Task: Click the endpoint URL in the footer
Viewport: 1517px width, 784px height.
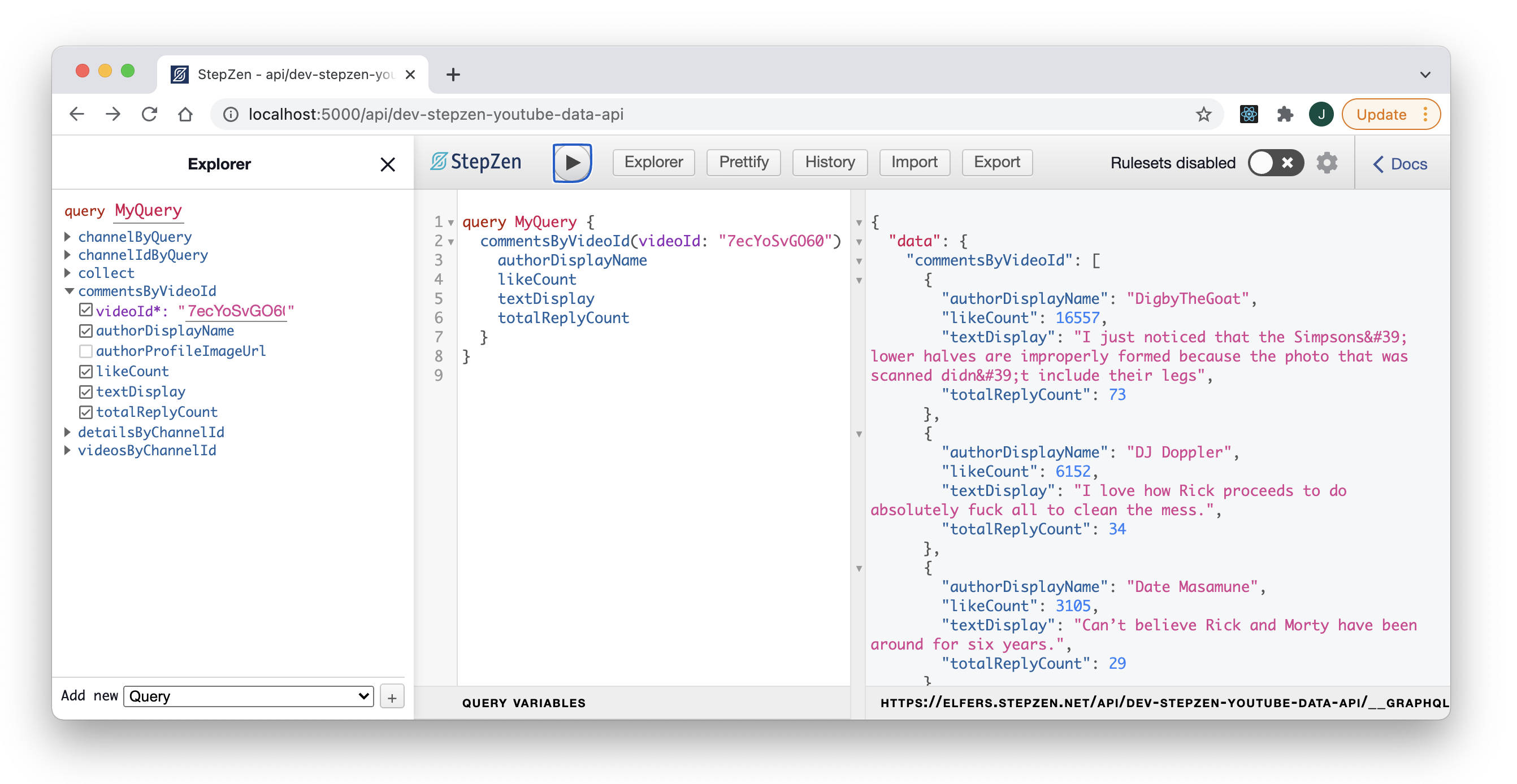Action: 1164,703
